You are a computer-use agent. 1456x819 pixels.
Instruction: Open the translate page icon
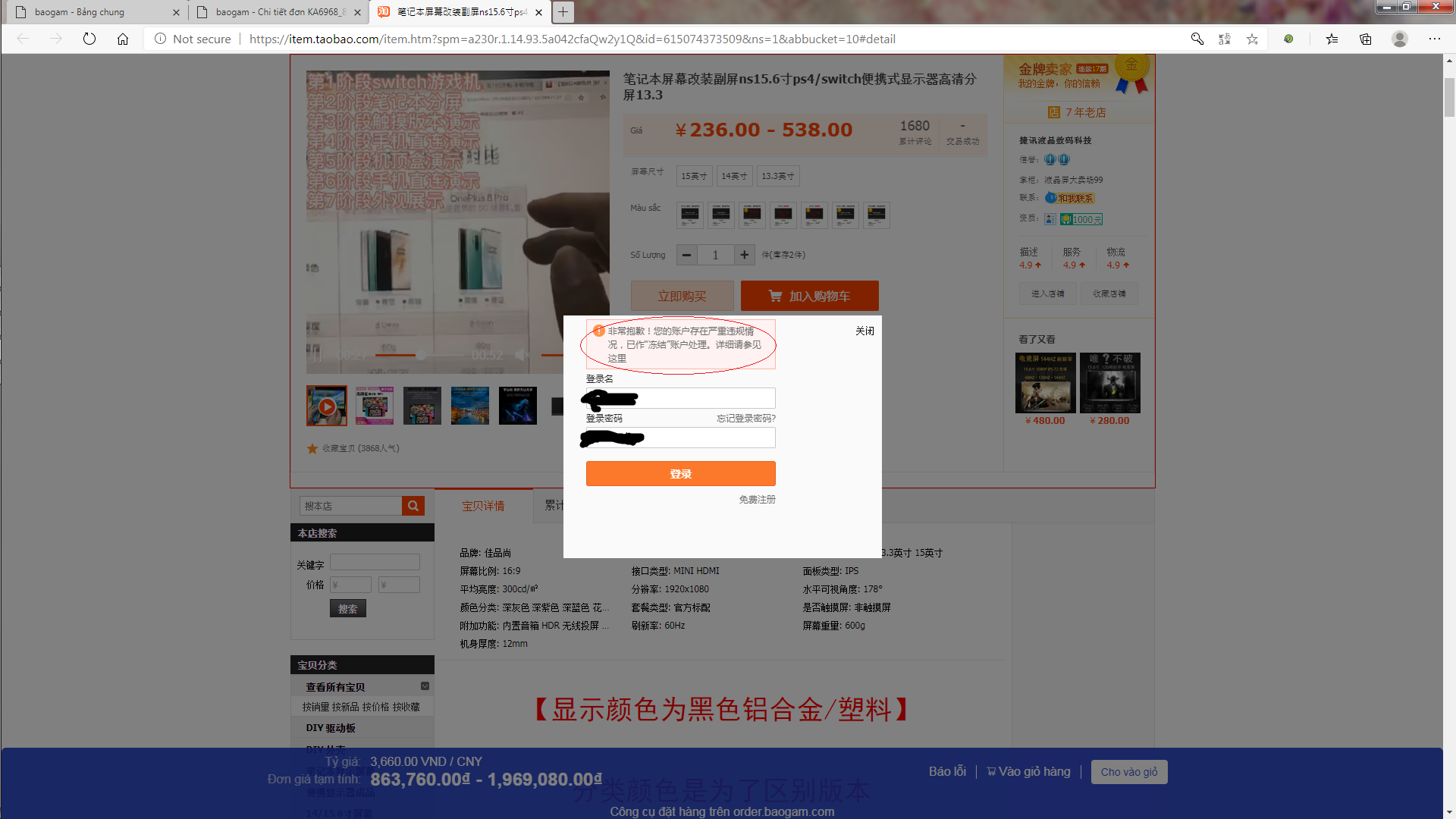pyautogui.click(x=1225, y=39)
